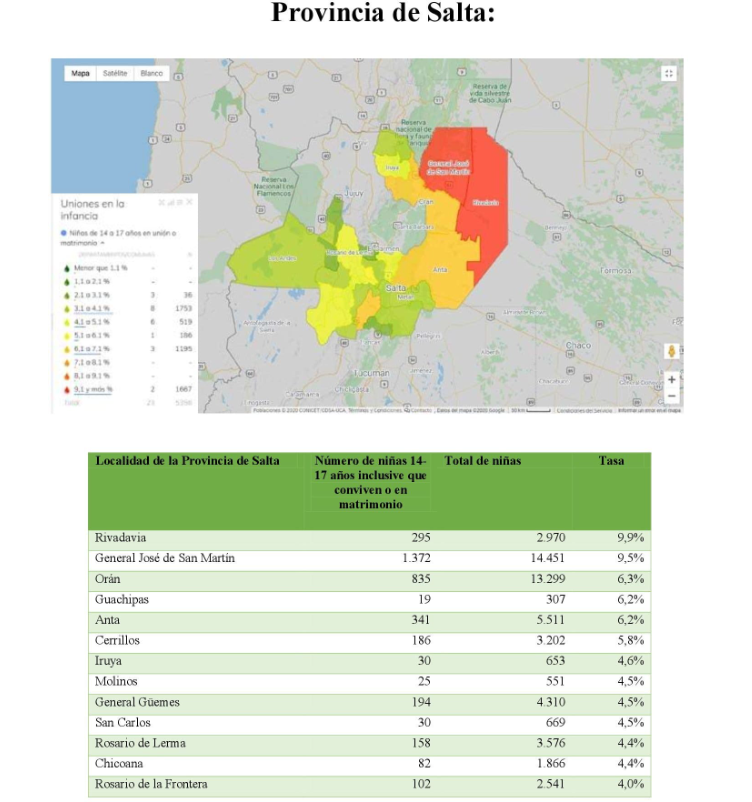Click the drop icon for 8,1 a 9,1 %
This screenshot has height=802, width=752.
pos(67,376)
